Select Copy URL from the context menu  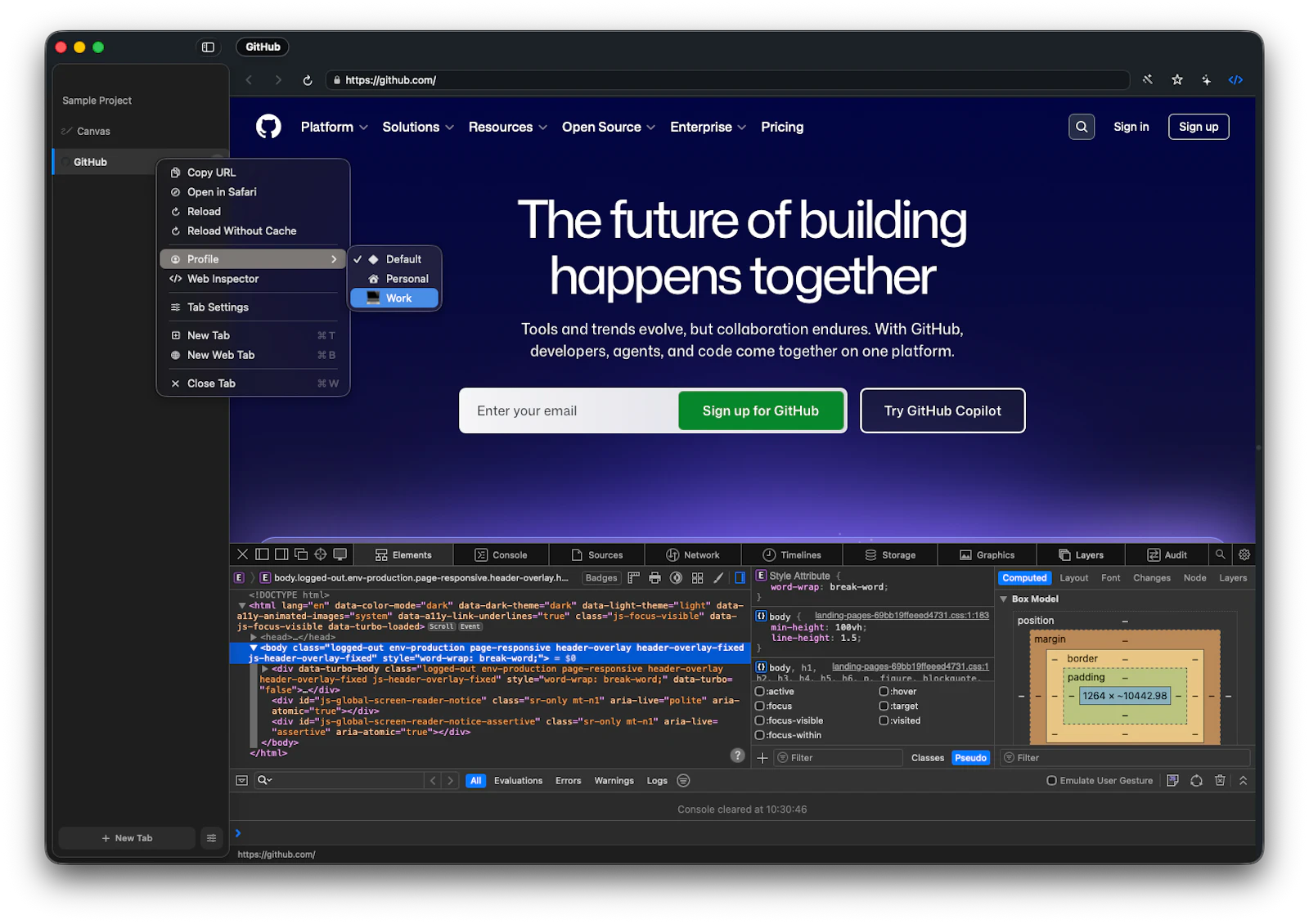click(x=253, y=173)
